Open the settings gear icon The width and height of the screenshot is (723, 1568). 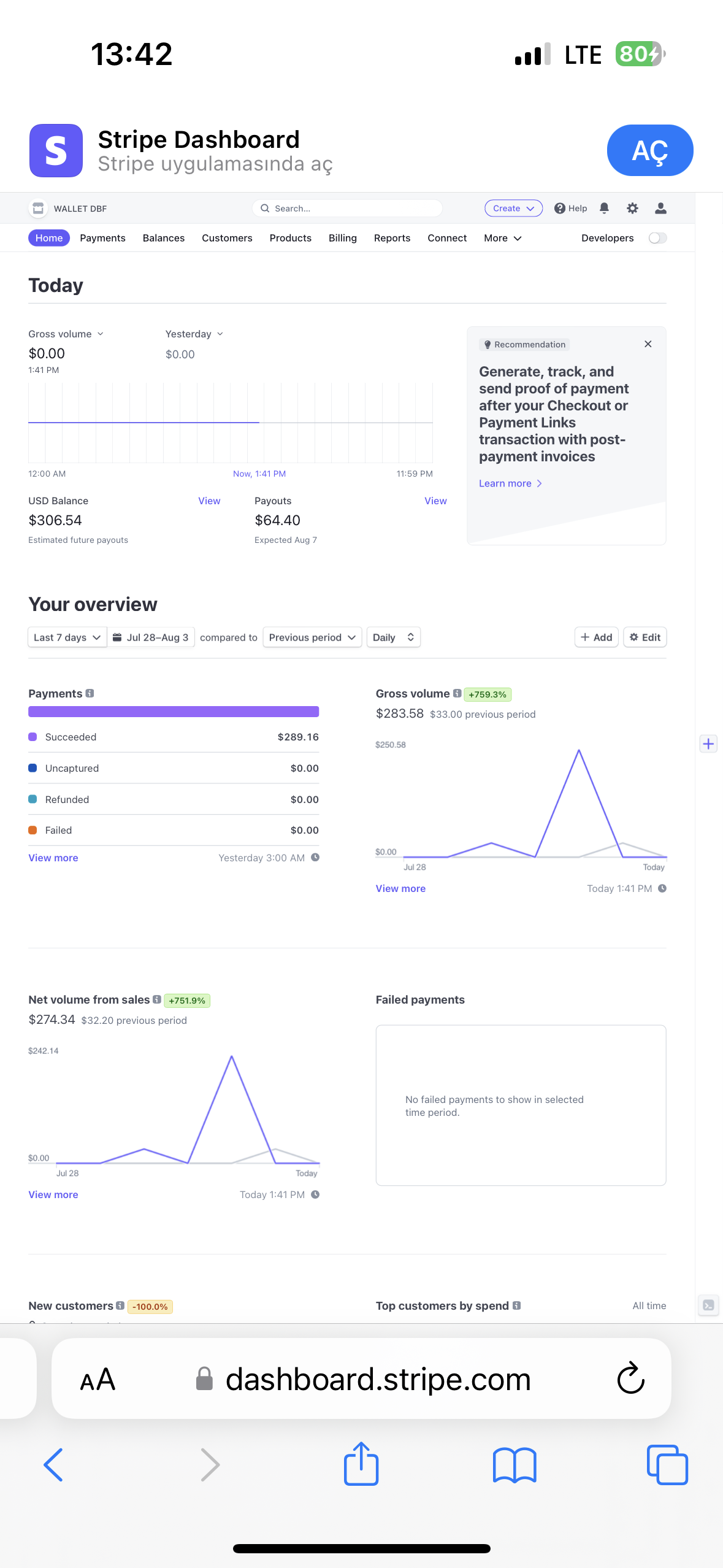coord(632,208)
